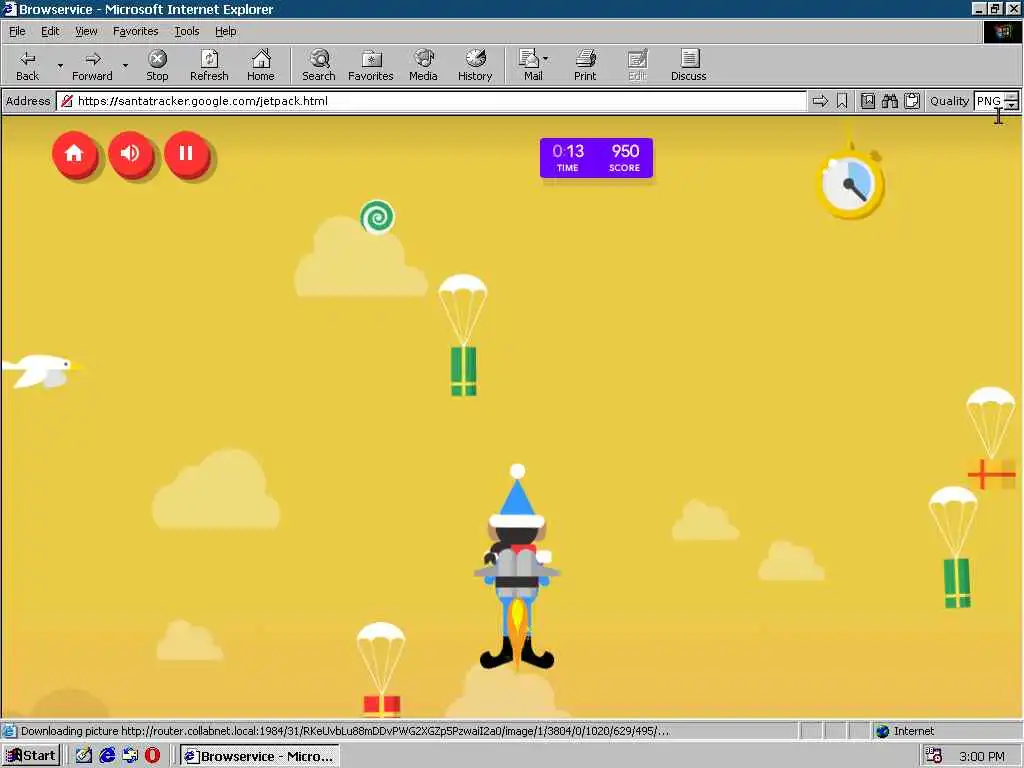Image resolution: width=1024 pixels, height=768 pixels.
Task: Click the red Home button in game
Action: click(x=74, y=154)
